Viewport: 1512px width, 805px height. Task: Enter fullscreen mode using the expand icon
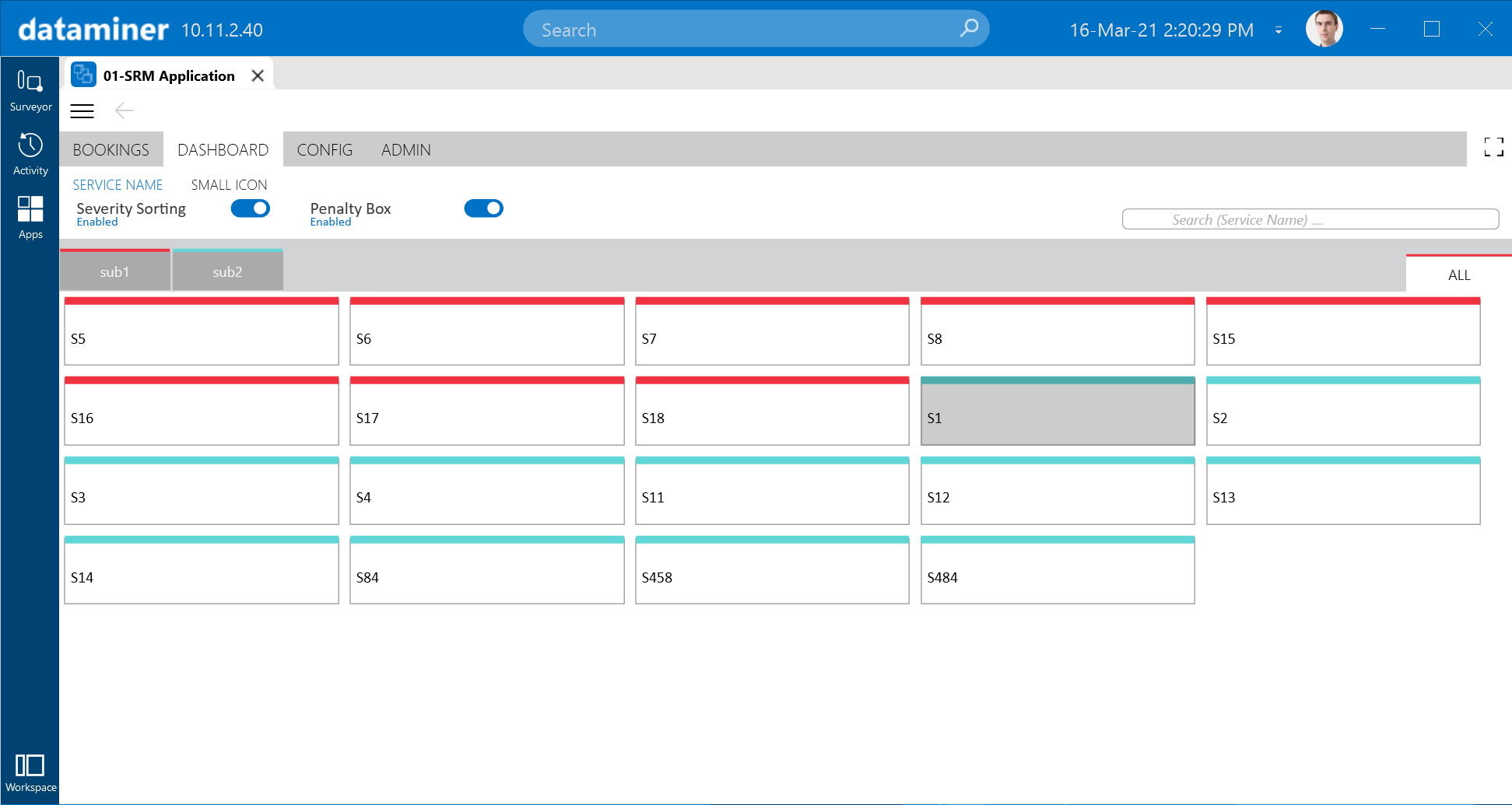point(1493,147)
